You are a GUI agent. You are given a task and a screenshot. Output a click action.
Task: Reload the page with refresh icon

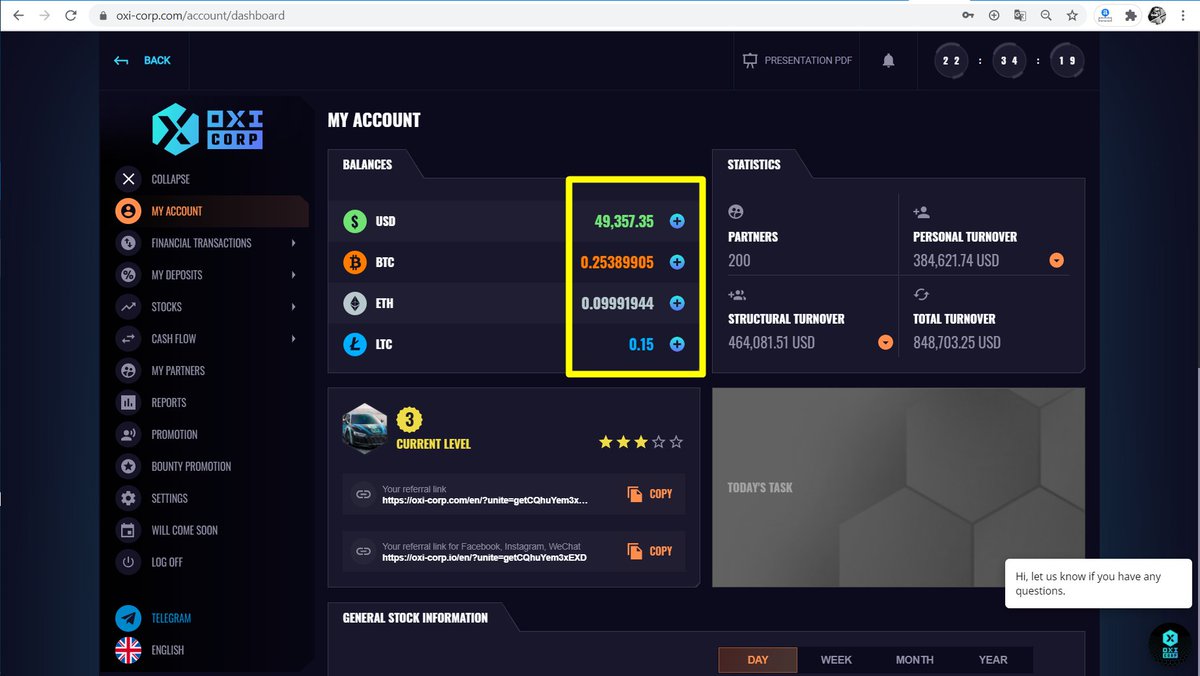pyautogui.click(x=70, y=16)
